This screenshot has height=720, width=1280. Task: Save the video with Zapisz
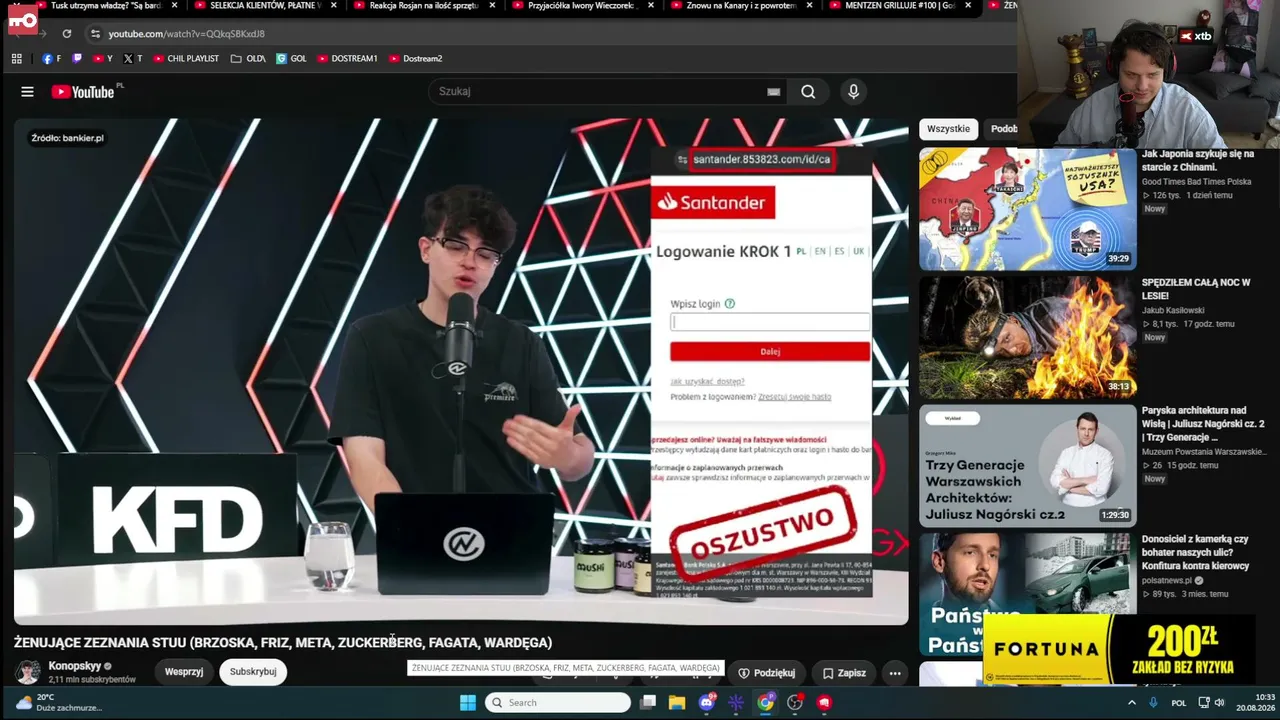point(844,673)
